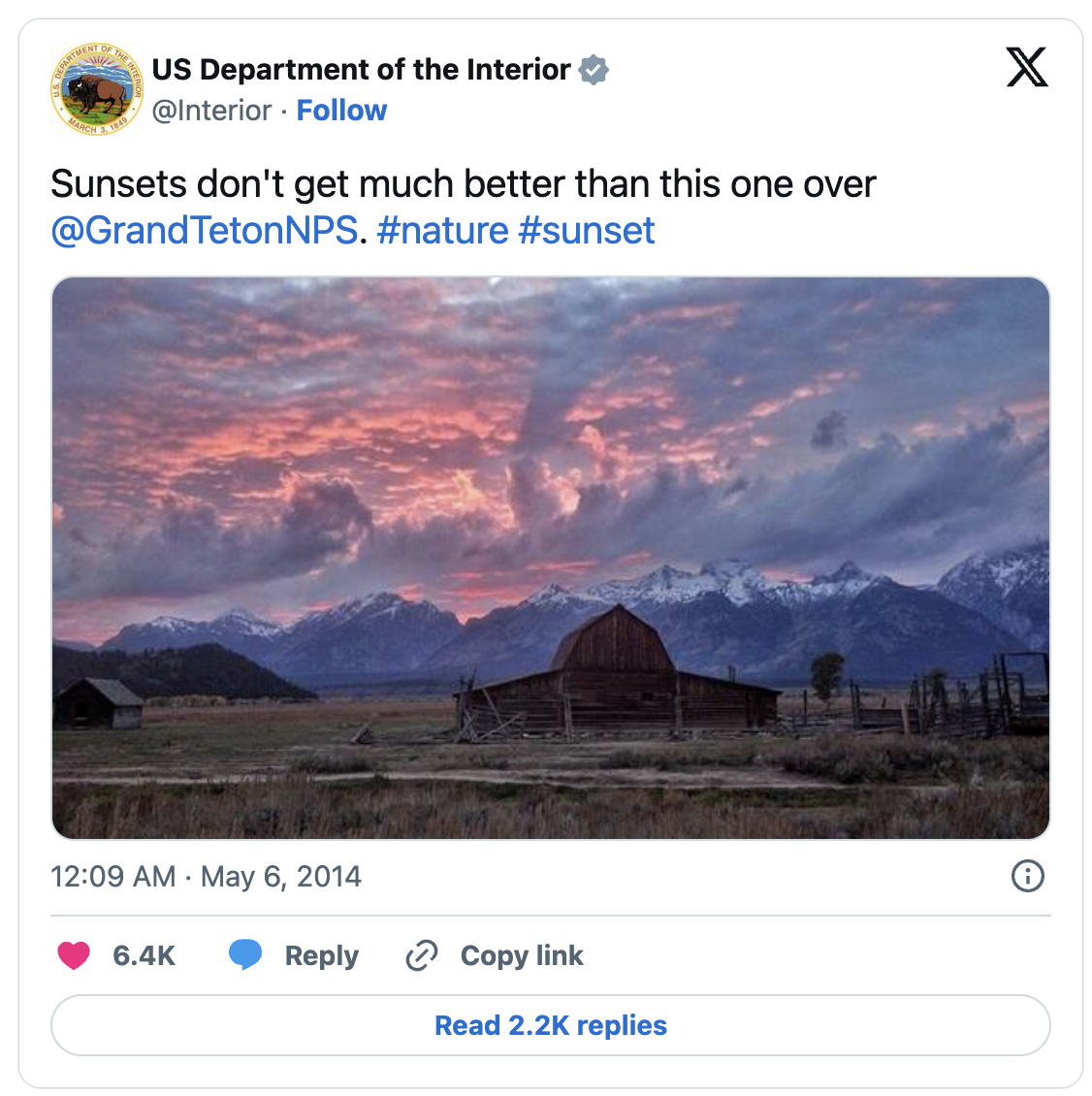Image resolution: width=1092 pixels, height=1096 pixels.
Task: Click Read 2.2K replies button
Action: click(550, 1025)
